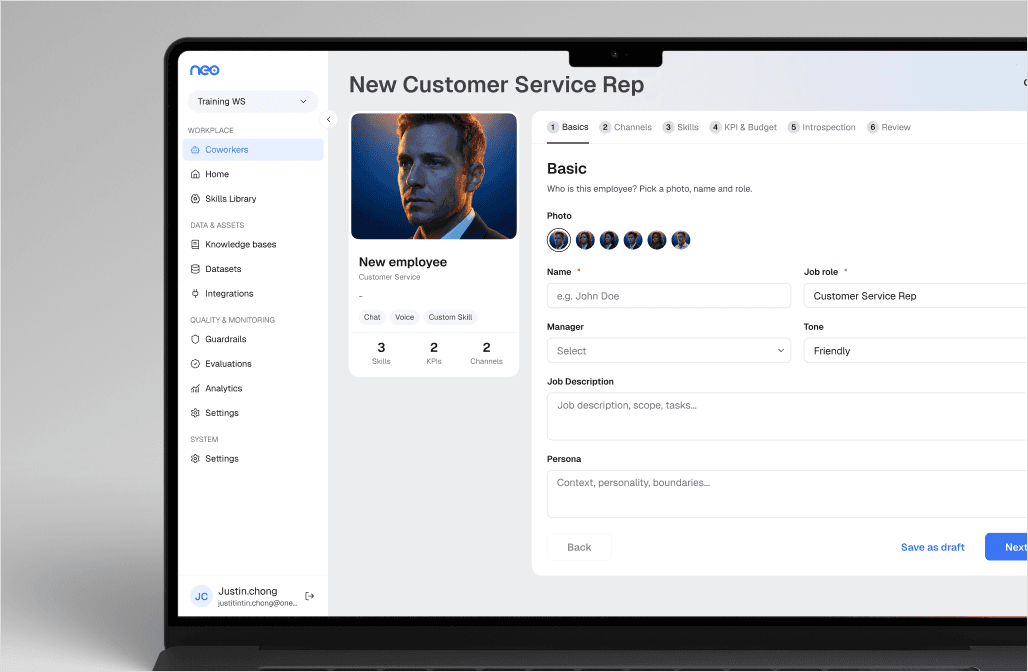1028x672 pixels.
Task: Click the JC user avatar
Action: coord(201,596)
